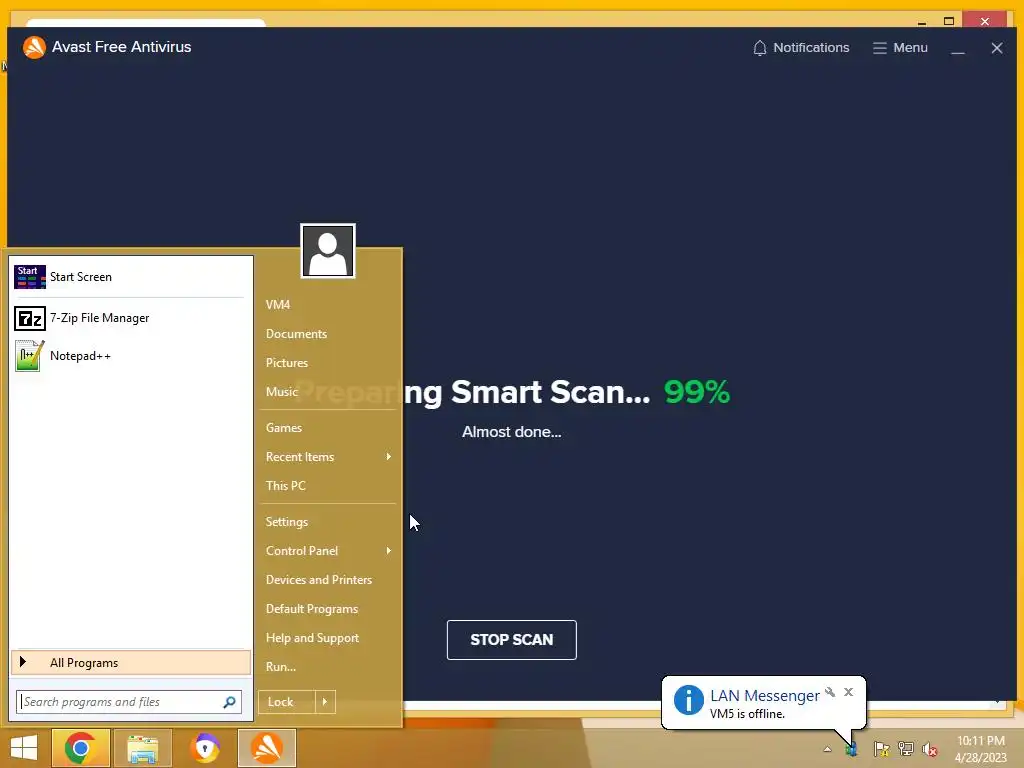Expand the Recent Items submenu
1024x768 pixels.
click(328, 456)
